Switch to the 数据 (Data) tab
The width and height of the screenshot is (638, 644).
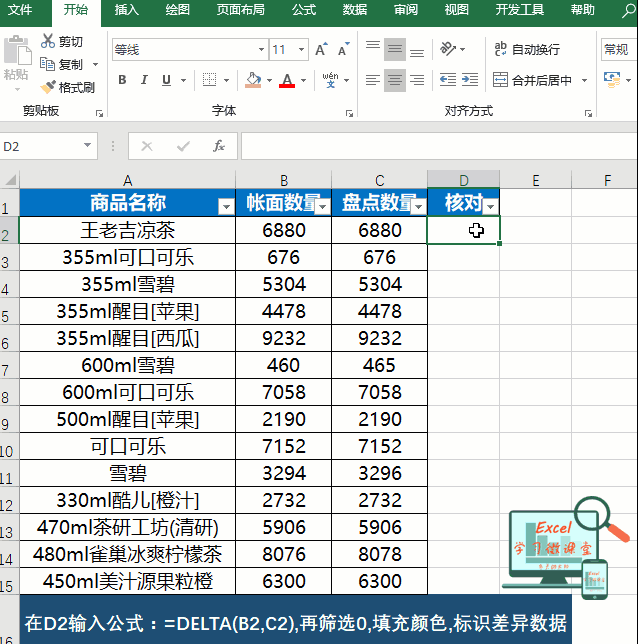point(355,9)
